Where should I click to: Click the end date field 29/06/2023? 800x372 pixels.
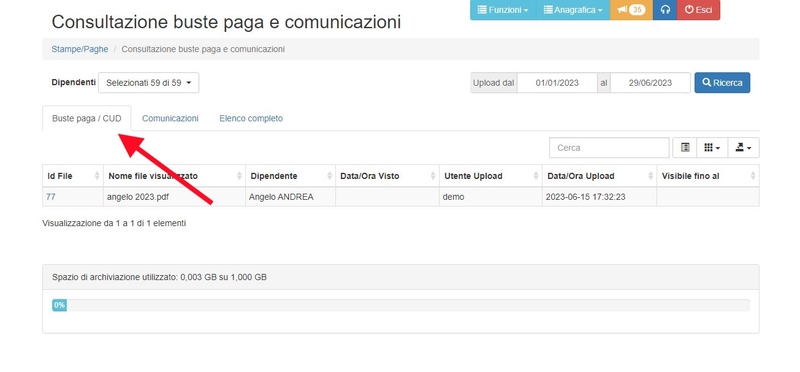pyautogui.click(x=650, y=83)
